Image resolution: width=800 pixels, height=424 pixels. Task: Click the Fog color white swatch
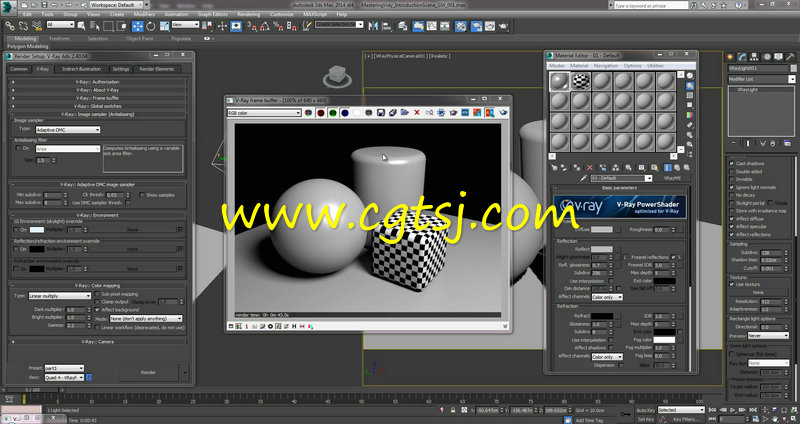(x=664, y=340)
